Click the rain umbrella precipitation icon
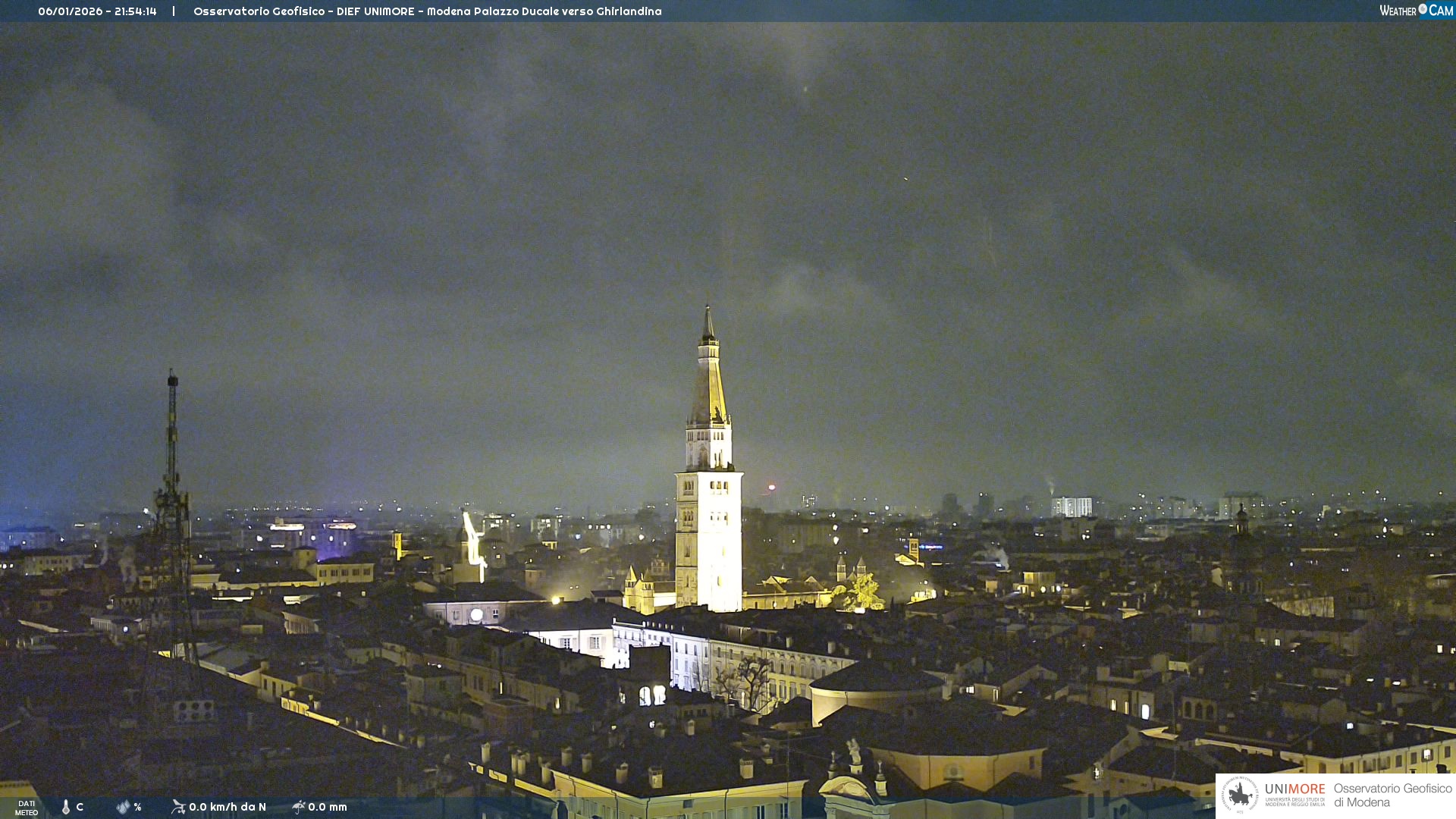Screen dimensions: 1456x819 pos(298,807)
